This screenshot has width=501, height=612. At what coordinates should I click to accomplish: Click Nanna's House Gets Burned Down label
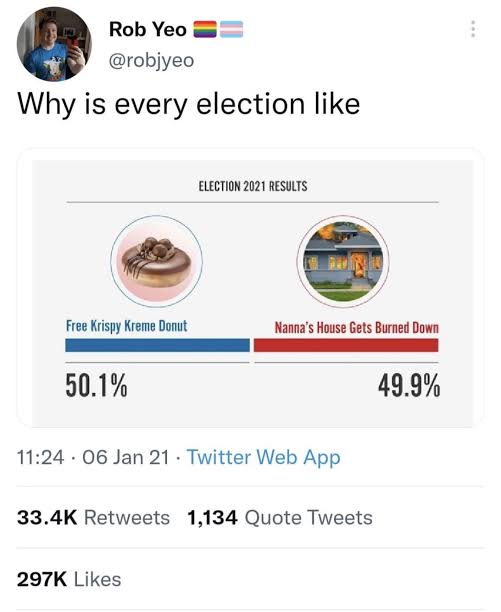[x=357, y=327]
